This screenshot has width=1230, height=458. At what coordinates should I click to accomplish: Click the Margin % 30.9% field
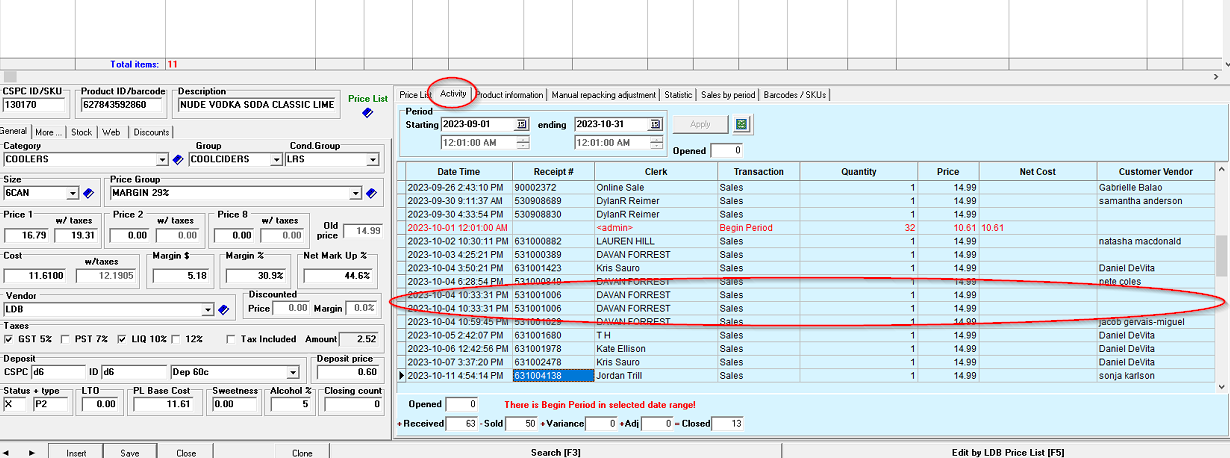tap(257, 275)
